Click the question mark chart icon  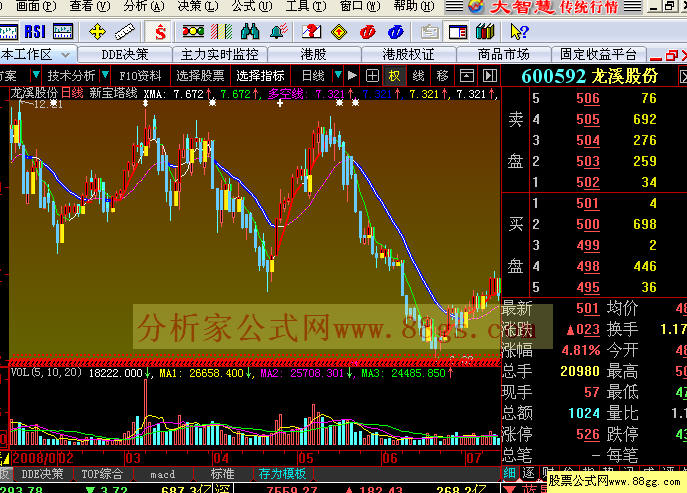coord(312,32)
